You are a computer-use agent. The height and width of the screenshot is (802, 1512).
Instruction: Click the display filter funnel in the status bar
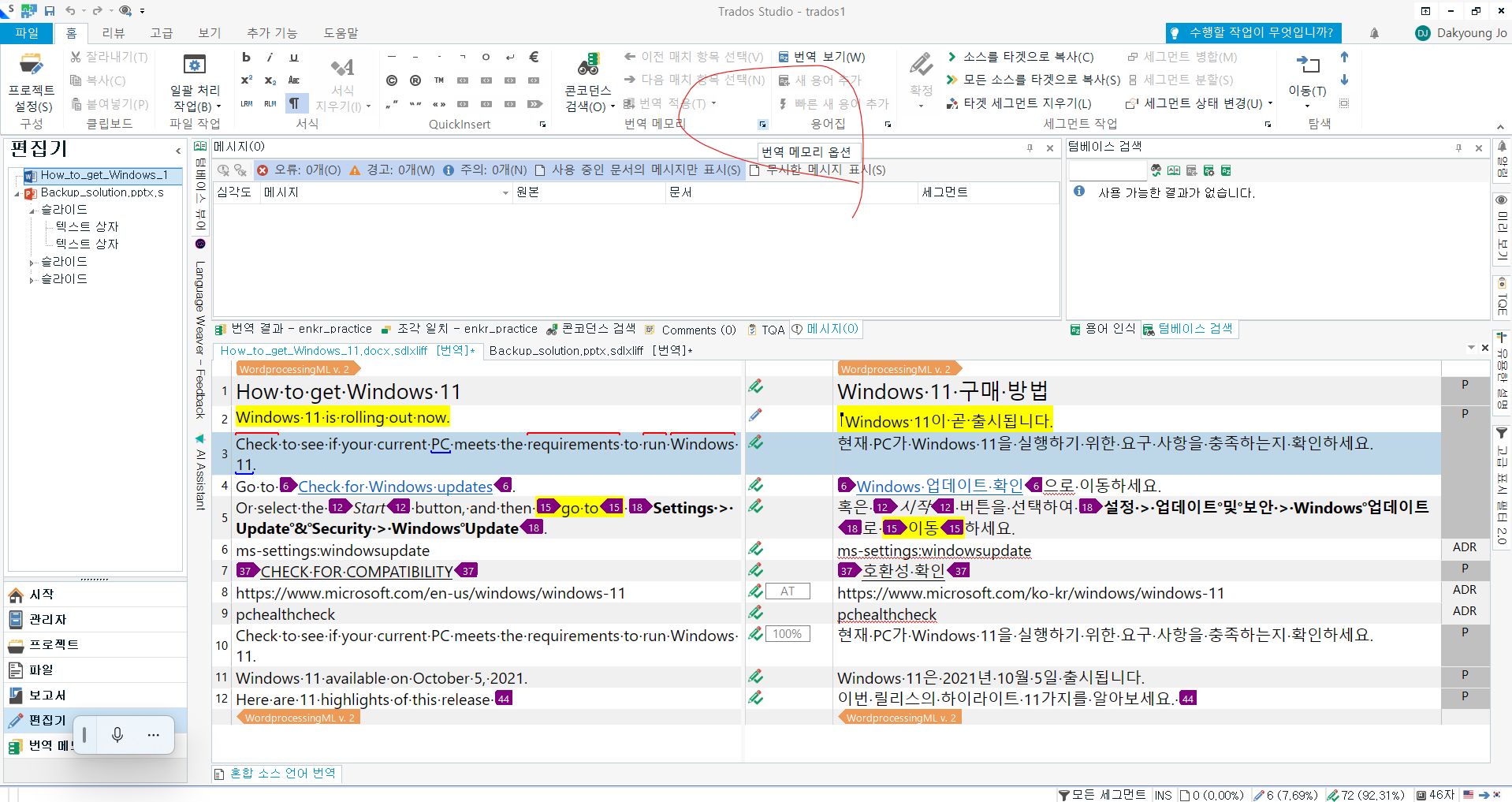[1064, 795]
